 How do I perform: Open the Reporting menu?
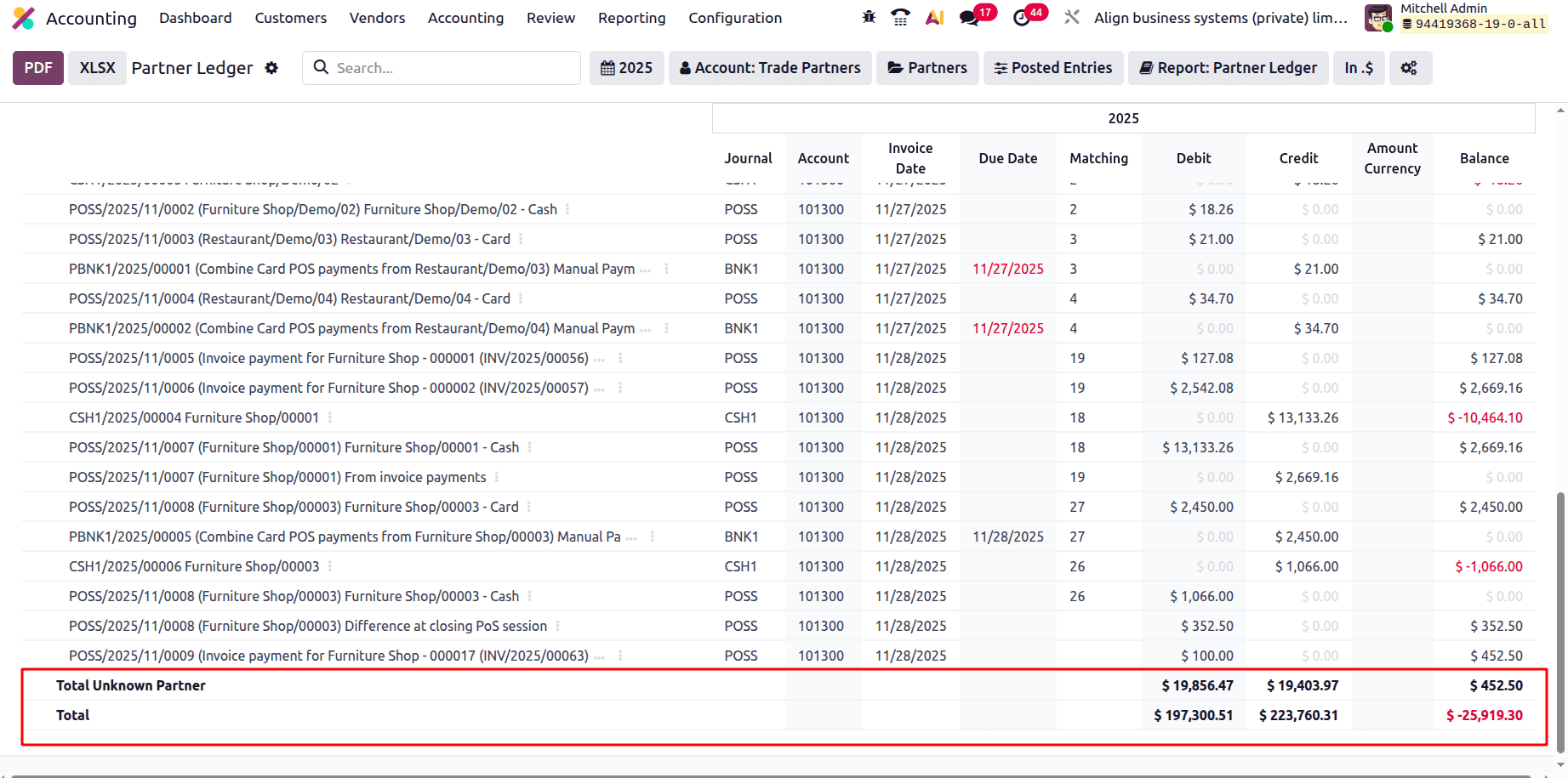click(x=631, y=18)
